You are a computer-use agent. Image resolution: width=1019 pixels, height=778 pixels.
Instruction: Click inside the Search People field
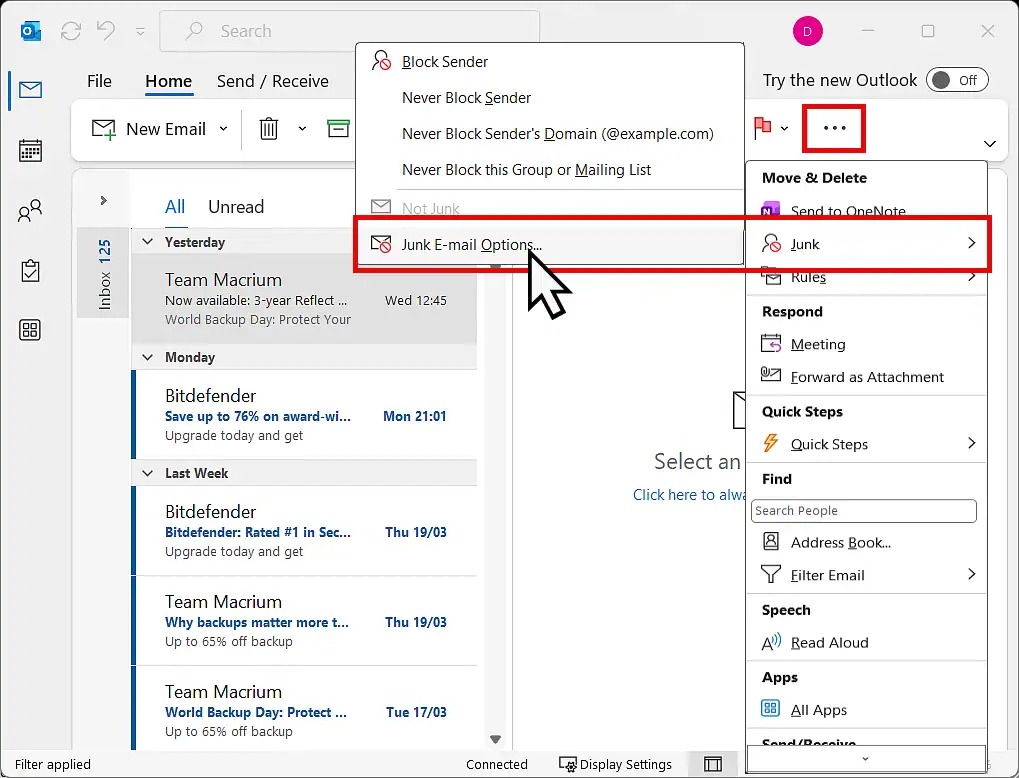point(863,511)
